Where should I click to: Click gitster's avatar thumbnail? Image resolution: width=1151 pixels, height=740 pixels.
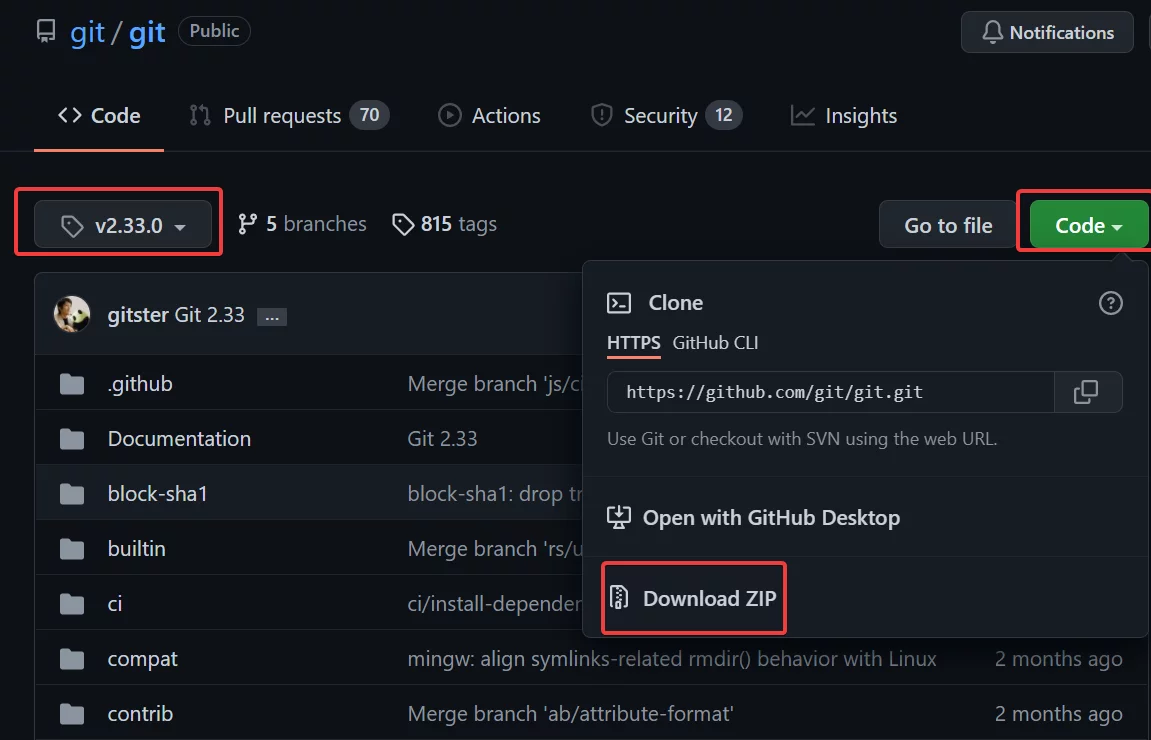(72, 315)
